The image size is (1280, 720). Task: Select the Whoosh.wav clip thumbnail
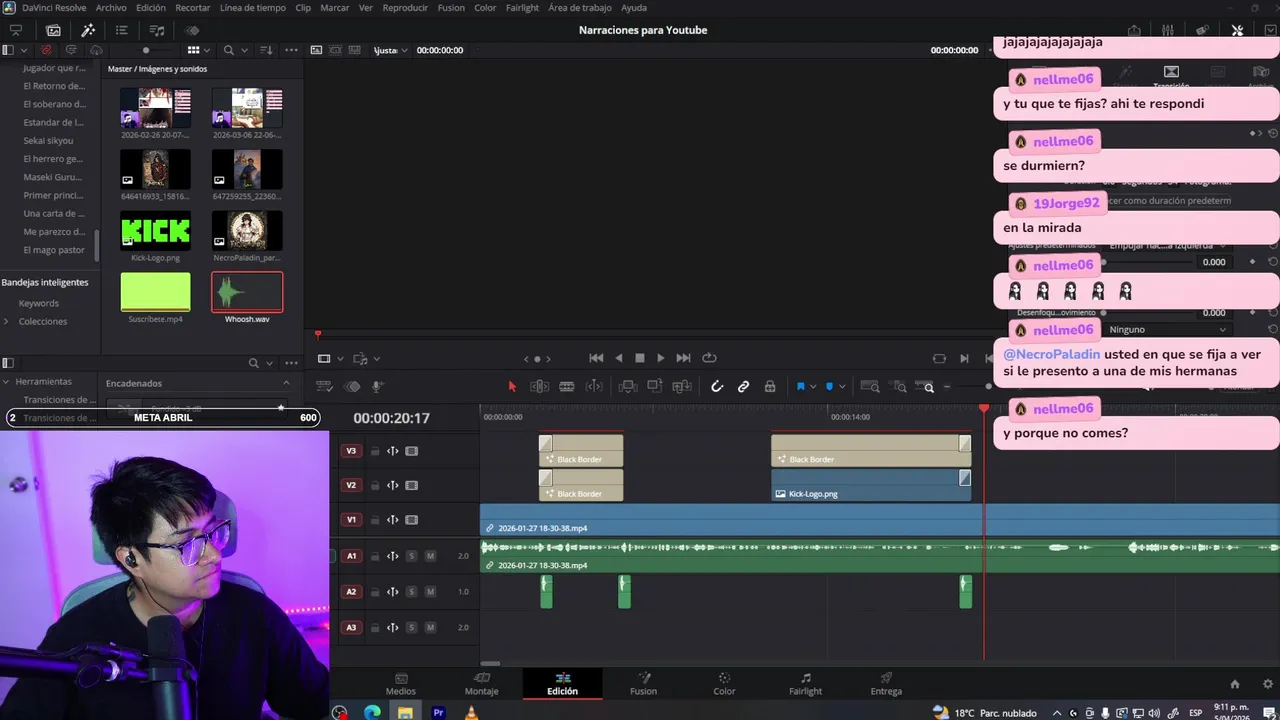(247, 292)
